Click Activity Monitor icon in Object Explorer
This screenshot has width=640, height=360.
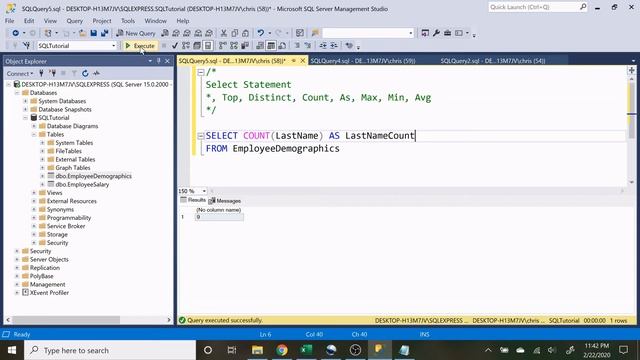(x=96, y=73)
